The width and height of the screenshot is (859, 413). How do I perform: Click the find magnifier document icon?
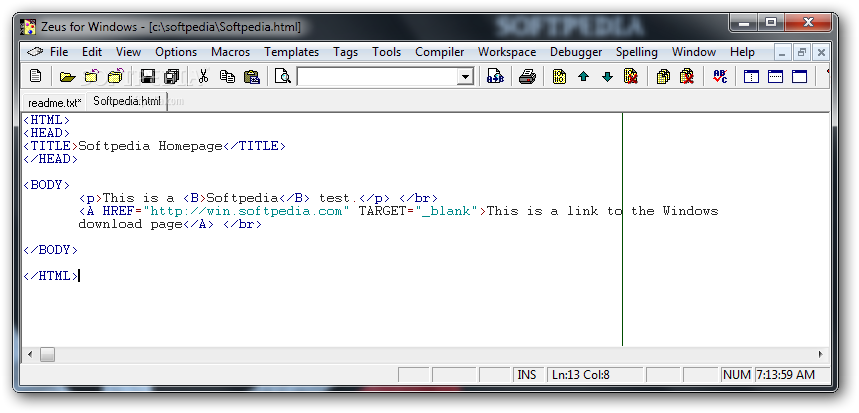point(283,76)
